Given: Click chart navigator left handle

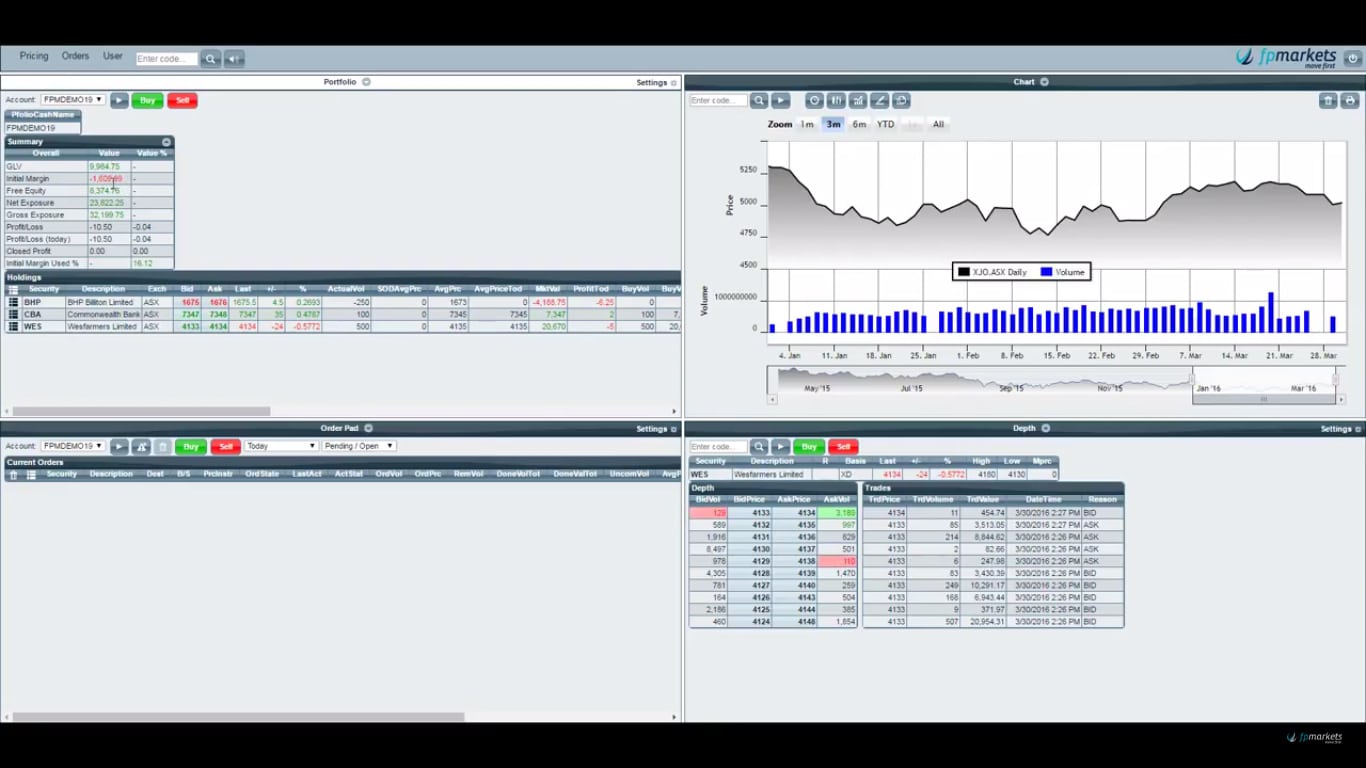Looking at the screenshot, I should [x=1192, y=380].
